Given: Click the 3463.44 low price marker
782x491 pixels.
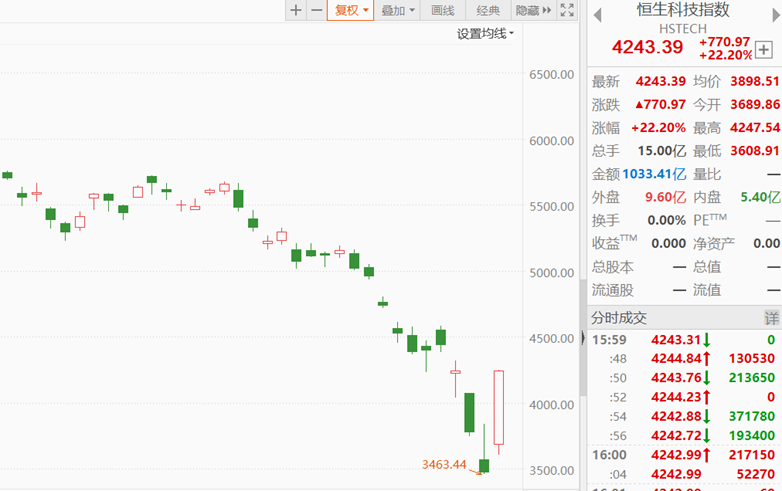Looking at the screenshot, I should click(x=444, y=465).
